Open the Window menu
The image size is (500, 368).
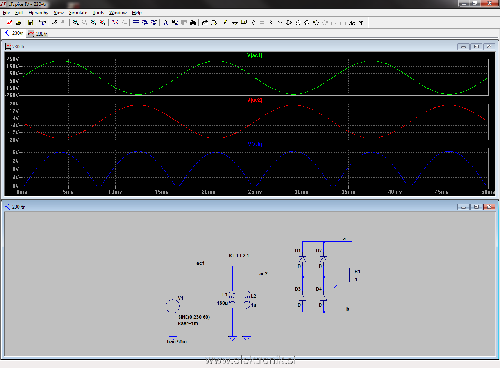[118, 13]
